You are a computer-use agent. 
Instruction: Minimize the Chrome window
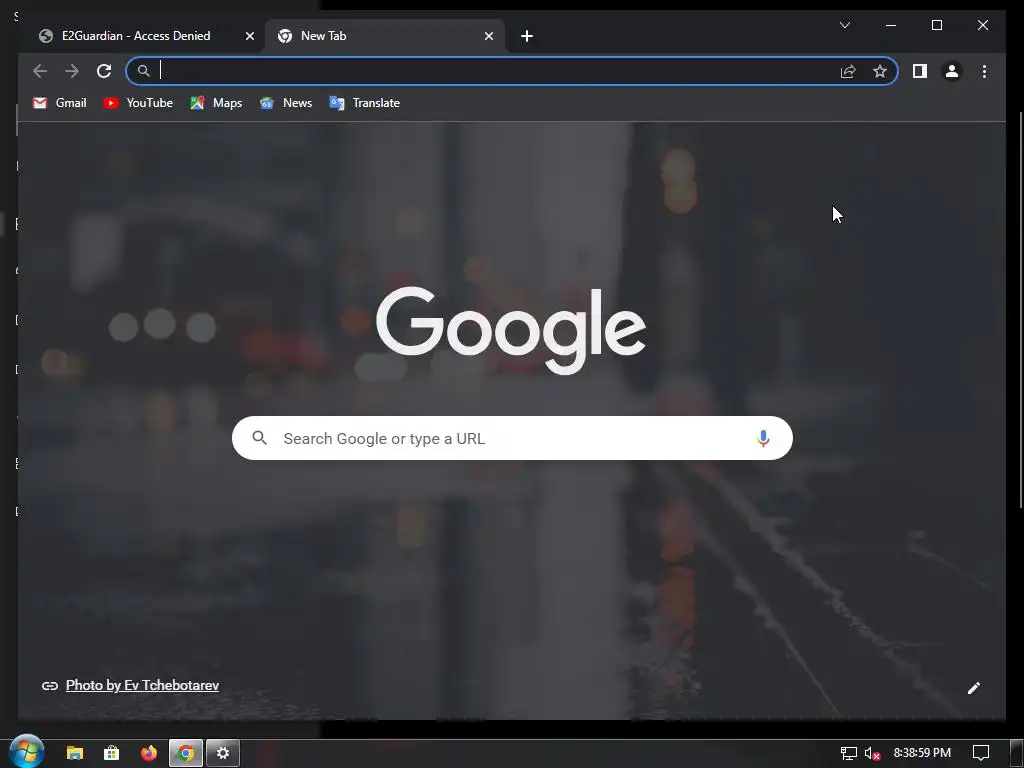tap(891, 25)
